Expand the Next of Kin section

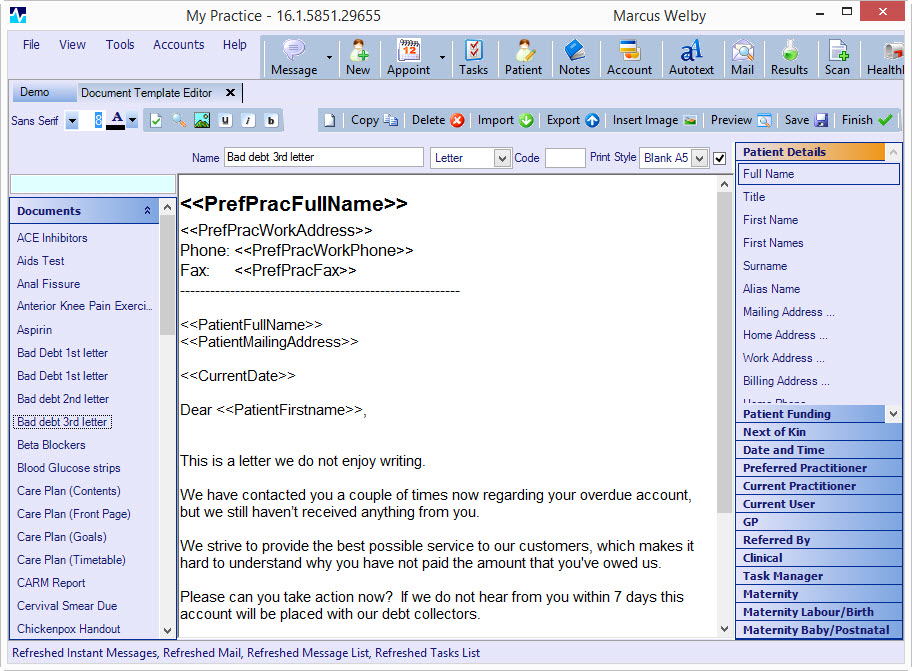(x=820, y=432)
